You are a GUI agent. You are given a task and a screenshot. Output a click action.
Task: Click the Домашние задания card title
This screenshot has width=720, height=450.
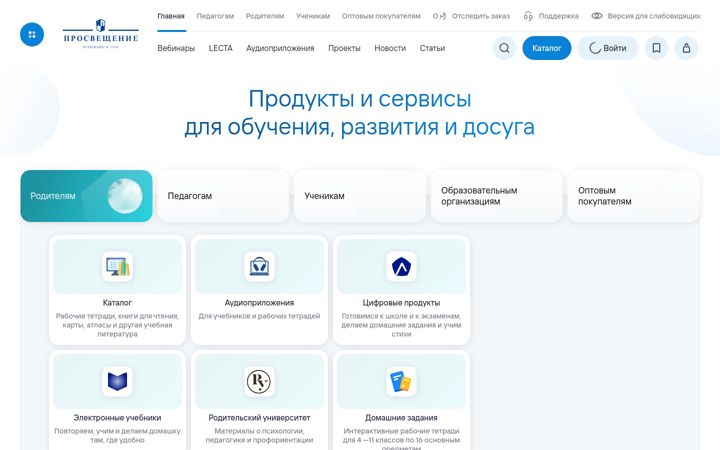[401, 418]
